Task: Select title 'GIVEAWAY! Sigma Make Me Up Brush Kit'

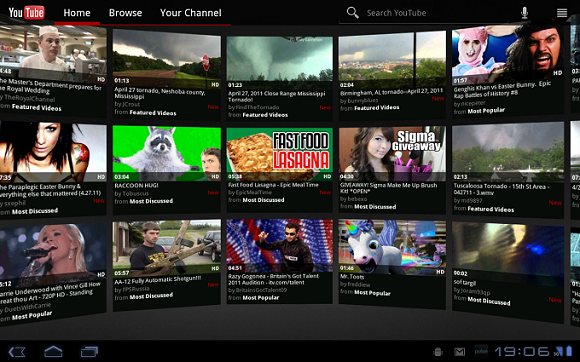Action: pos(388,188)
